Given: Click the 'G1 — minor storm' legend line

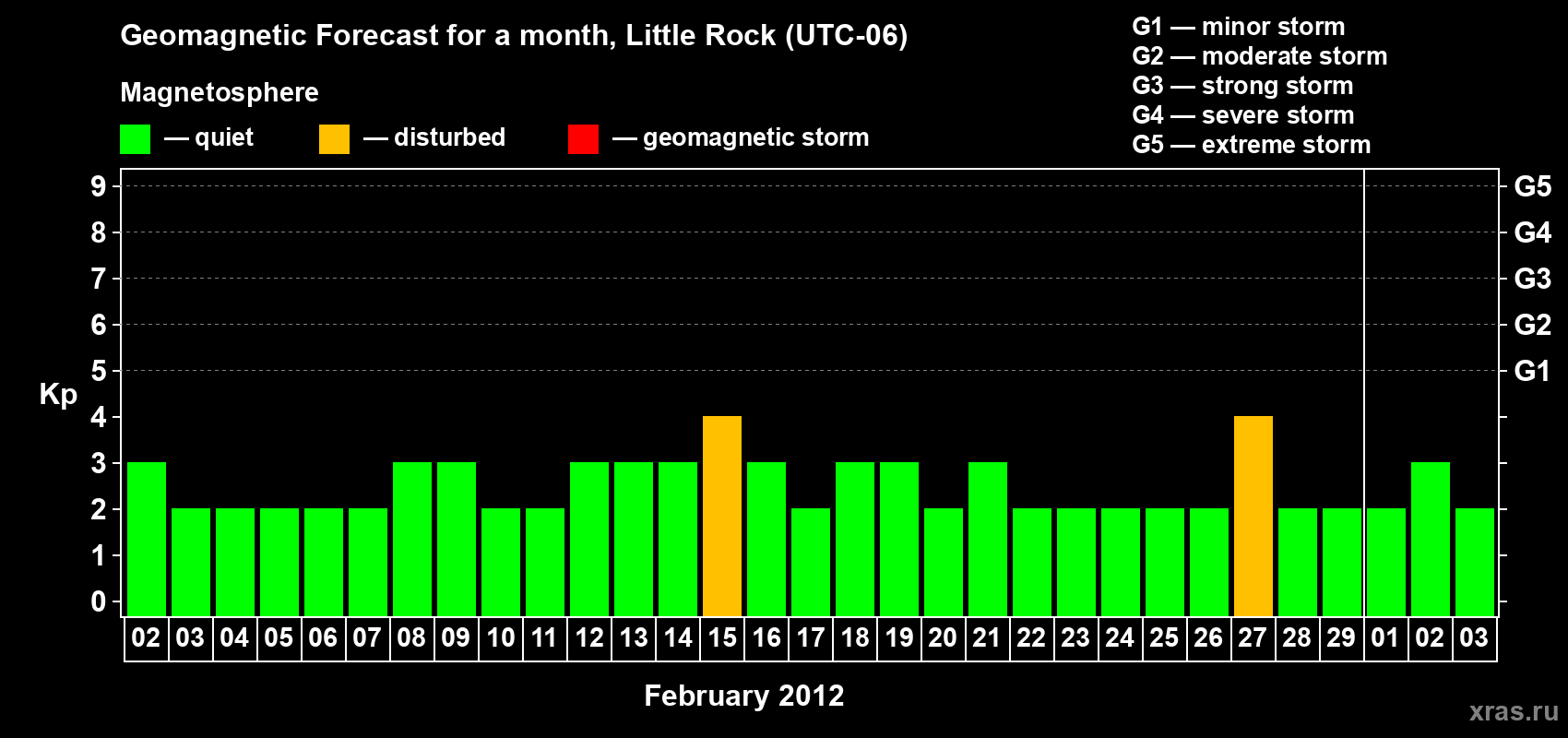Looking at the screenshot, I should coord(1238,27).
